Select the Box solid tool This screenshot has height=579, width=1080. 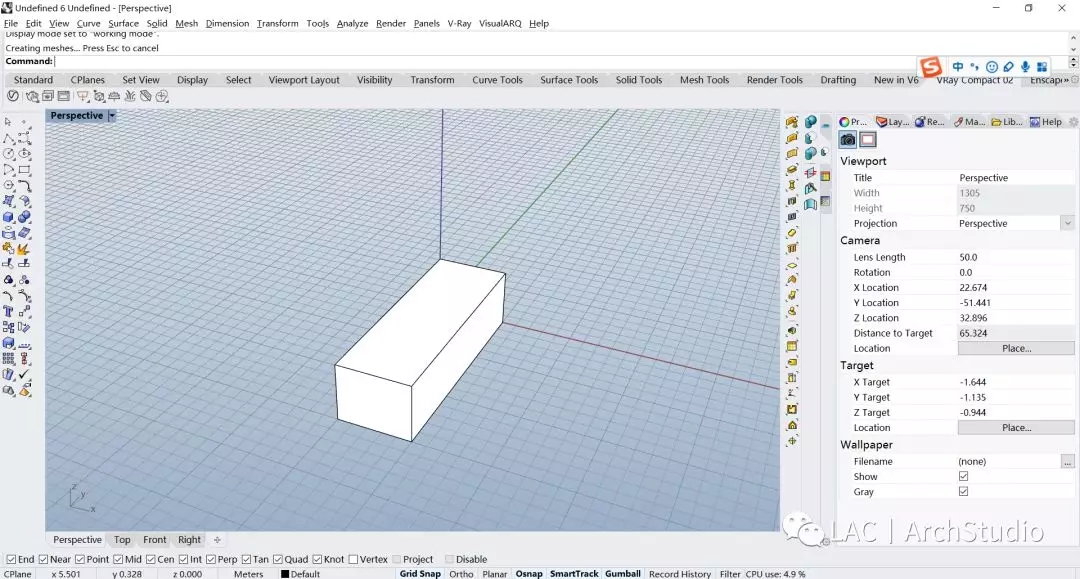(8, 217)
